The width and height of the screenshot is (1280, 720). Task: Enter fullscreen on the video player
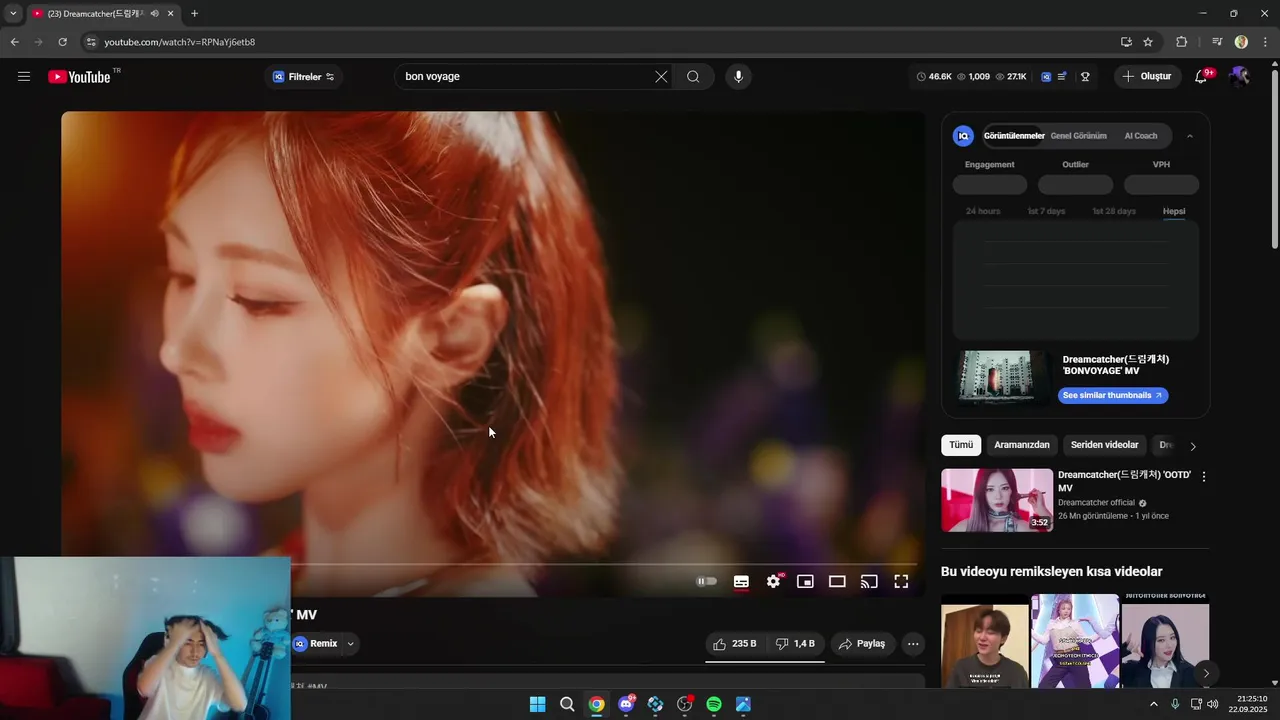coord(901,582)
